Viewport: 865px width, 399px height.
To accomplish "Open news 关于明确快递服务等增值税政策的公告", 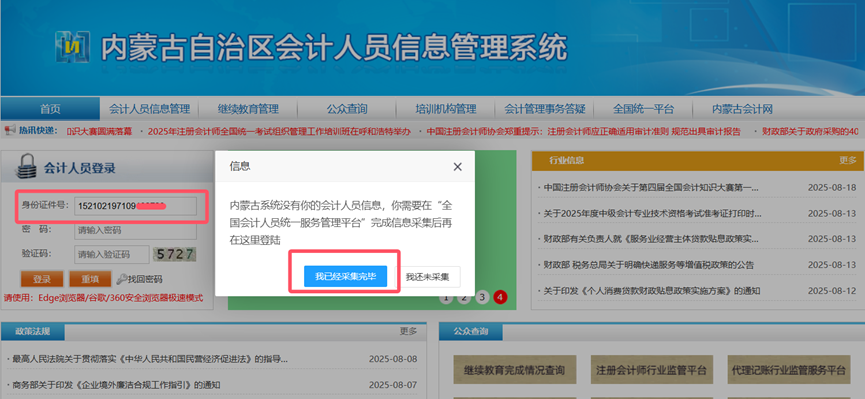I will pyautogui.click(x=648, y=265).
